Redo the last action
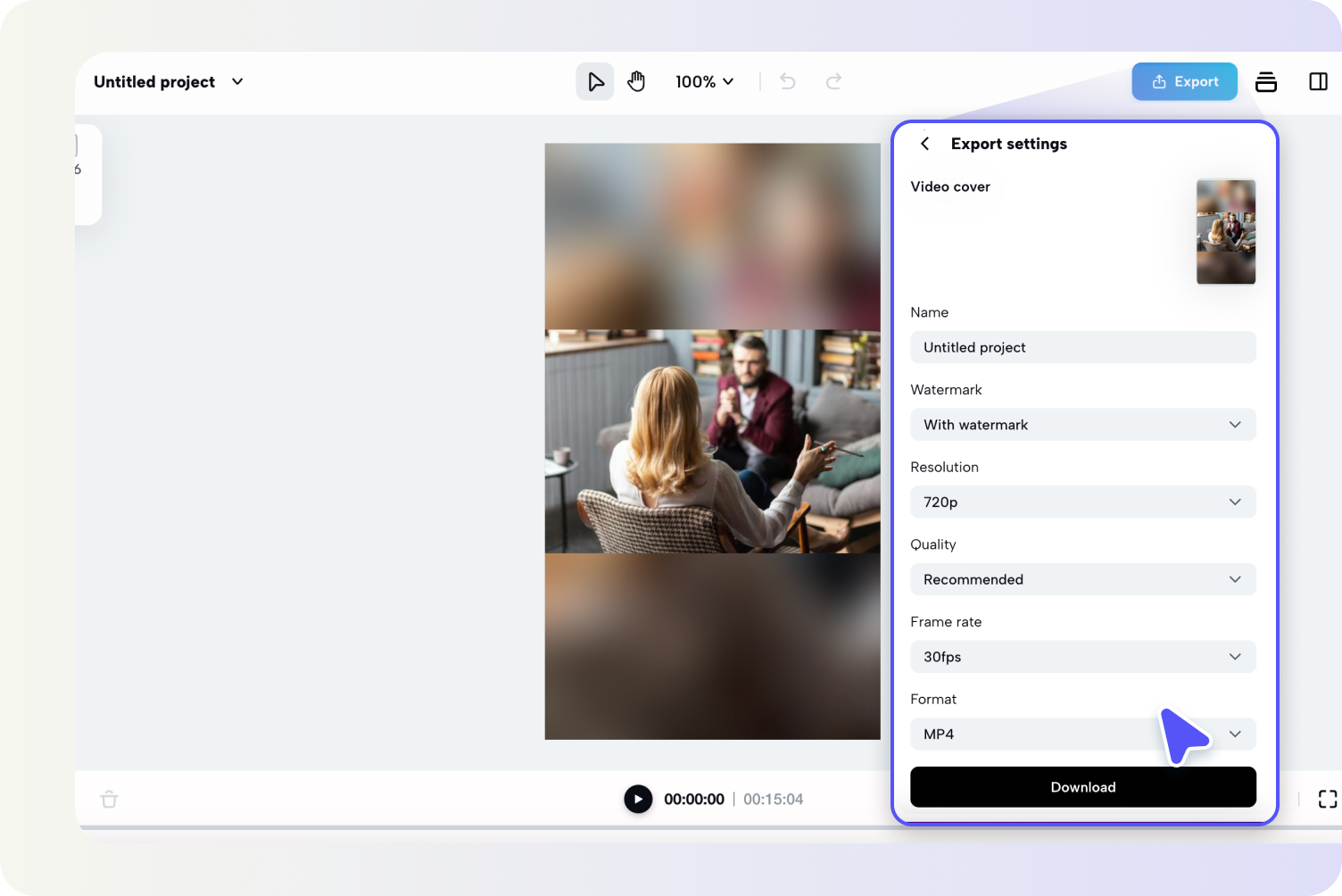The image size is (1342, 896). point(833,82)
